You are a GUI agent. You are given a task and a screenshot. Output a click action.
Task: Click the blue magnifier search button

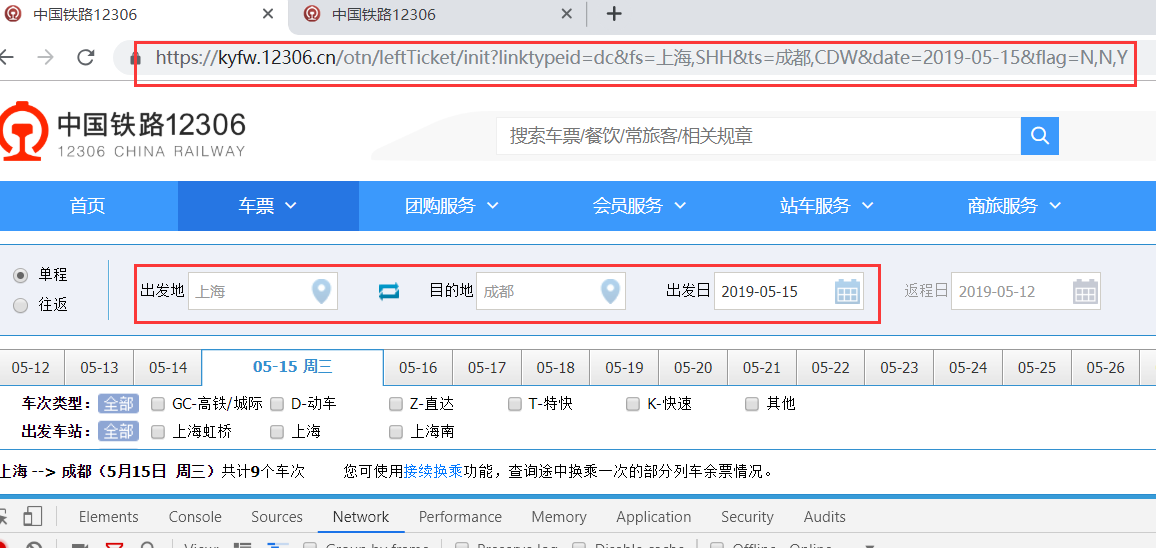(1040, 136)
